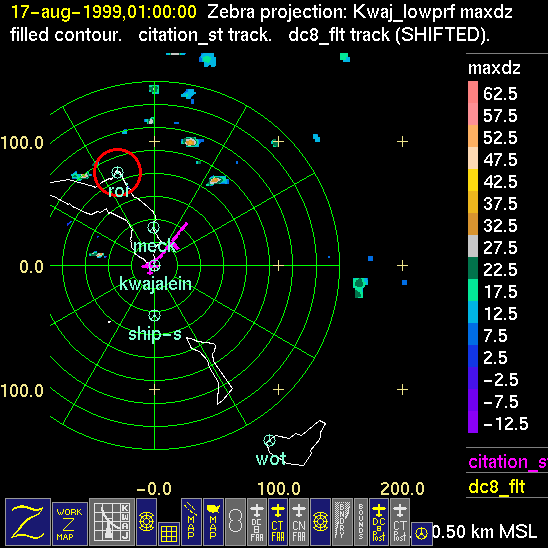Open the citation_st track legend entry

pos(507,462)
